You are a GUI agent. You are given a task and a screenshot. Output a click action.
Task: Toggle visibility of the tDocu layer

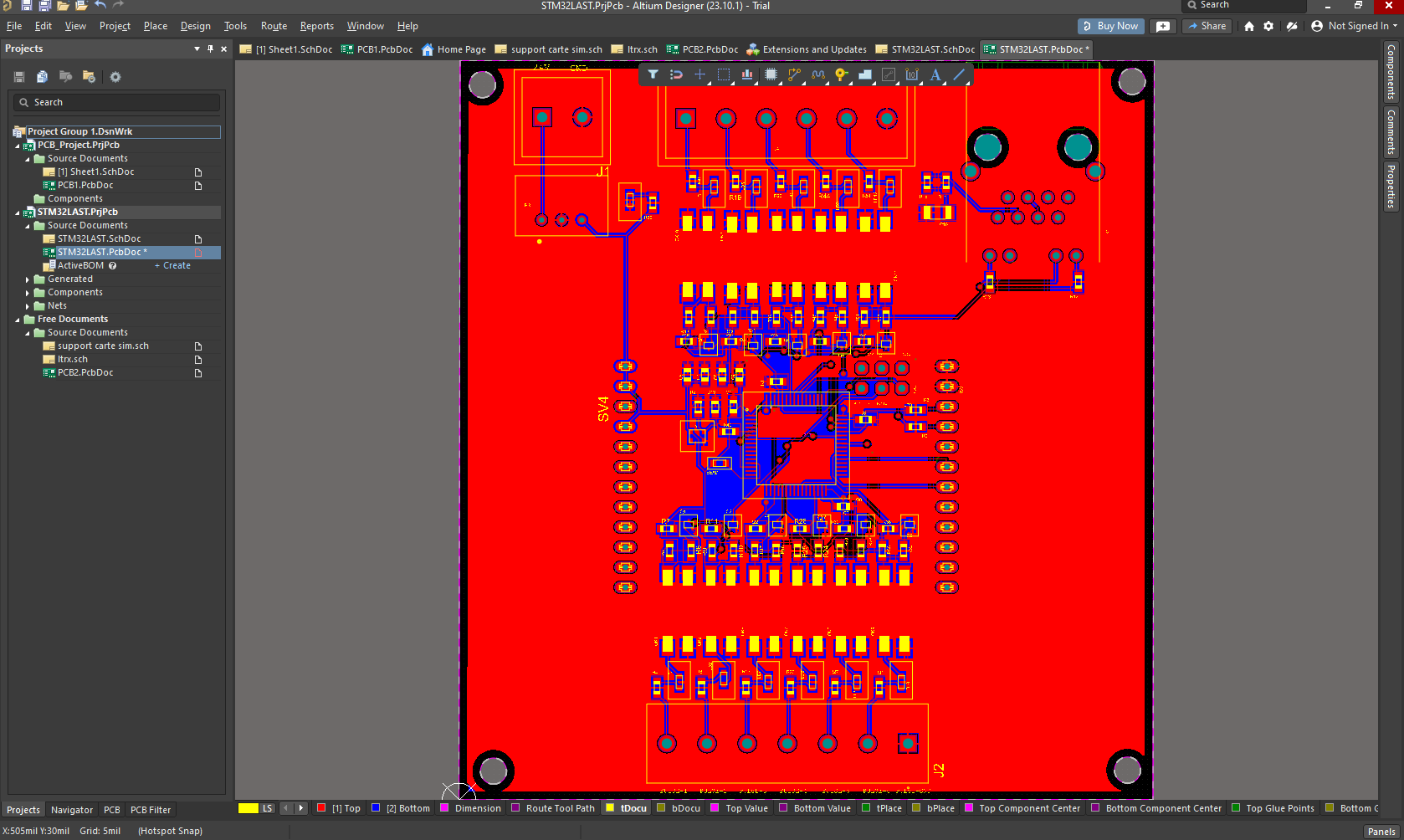point(626,808)
